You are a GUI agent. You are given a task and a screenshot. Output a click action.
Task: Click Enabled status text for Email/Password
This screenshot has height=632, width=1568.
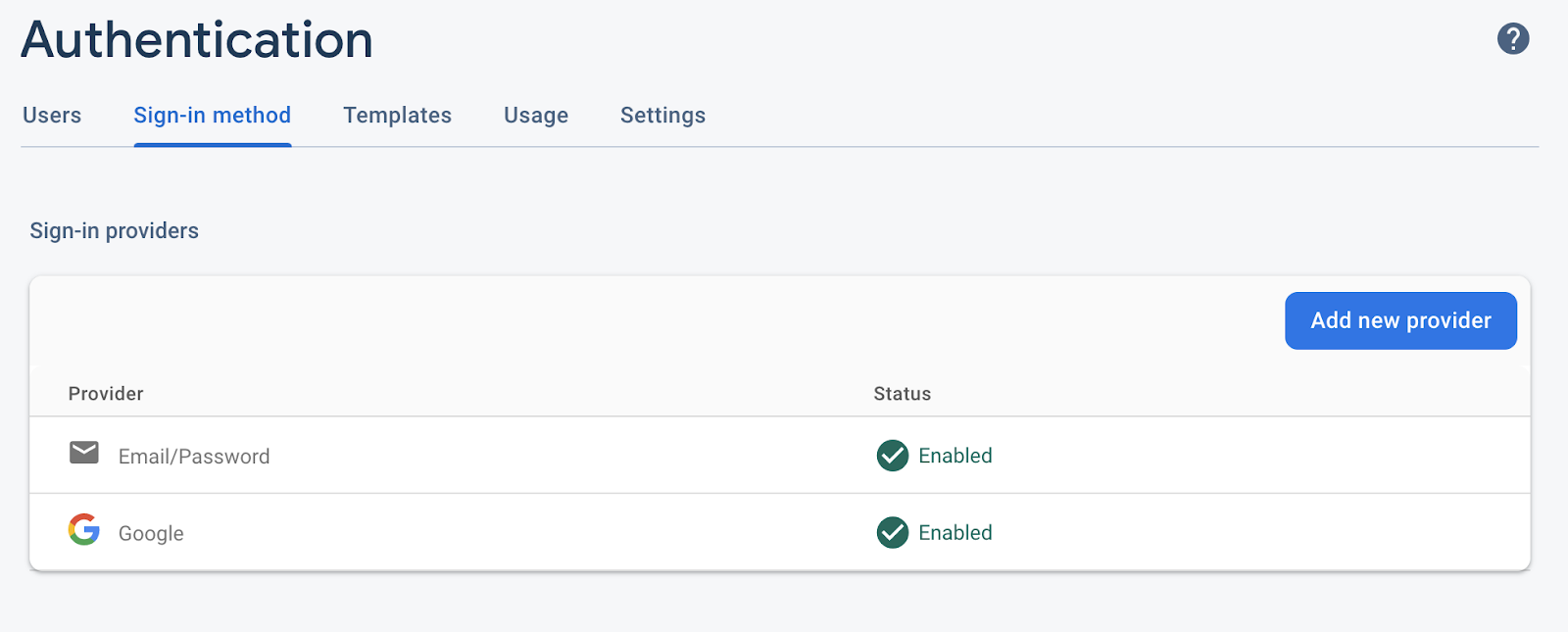(955, 456)
